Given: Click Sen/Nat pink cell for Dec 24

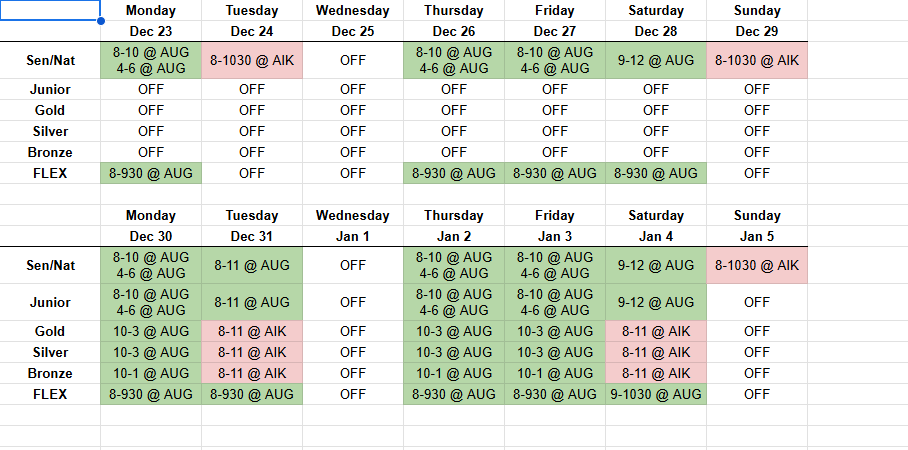Looking at the screenshot, I should pos(252,60).
